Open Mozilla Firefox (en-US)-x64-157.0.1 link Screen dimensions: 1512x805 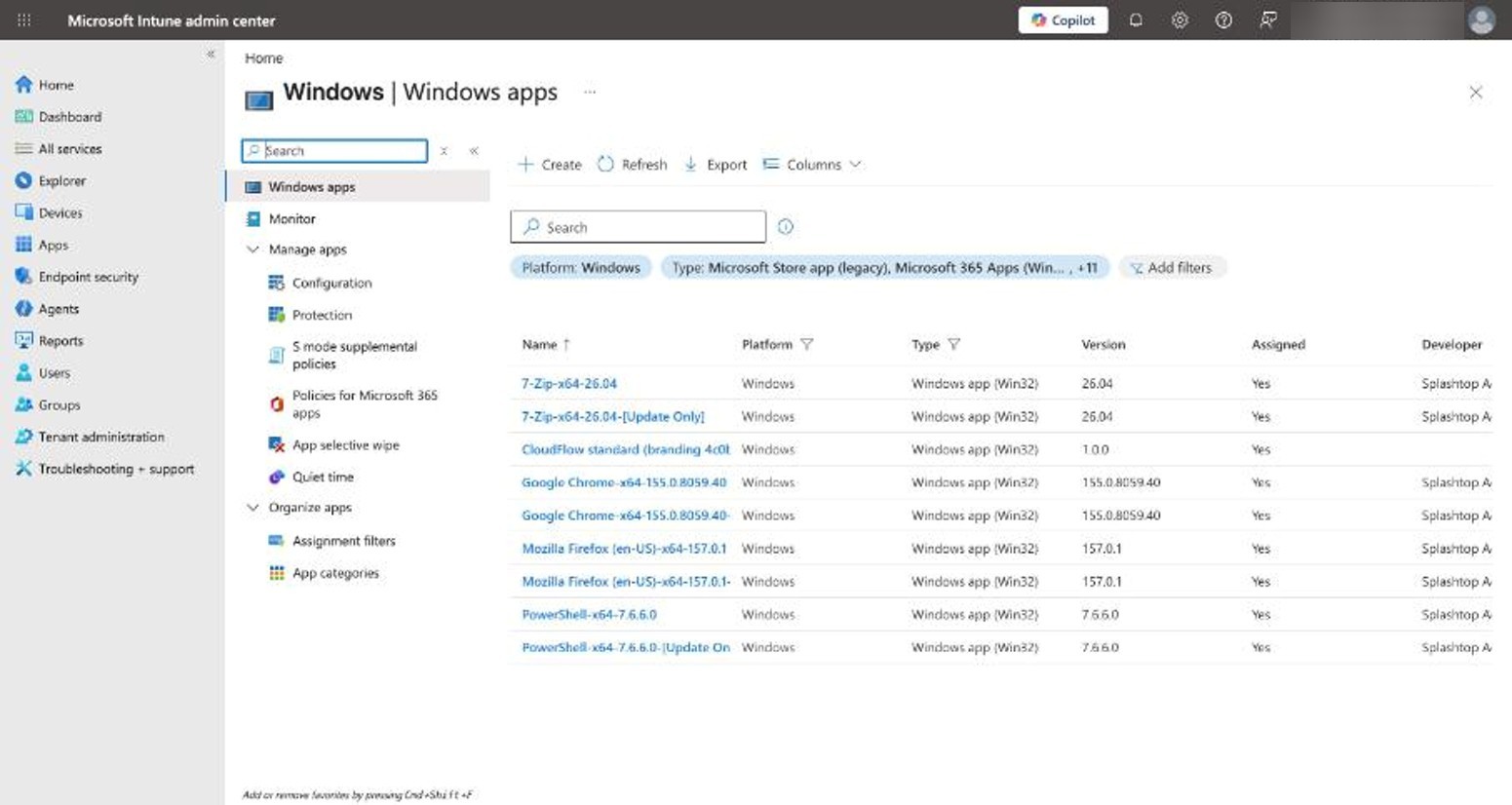coord(624,549)
